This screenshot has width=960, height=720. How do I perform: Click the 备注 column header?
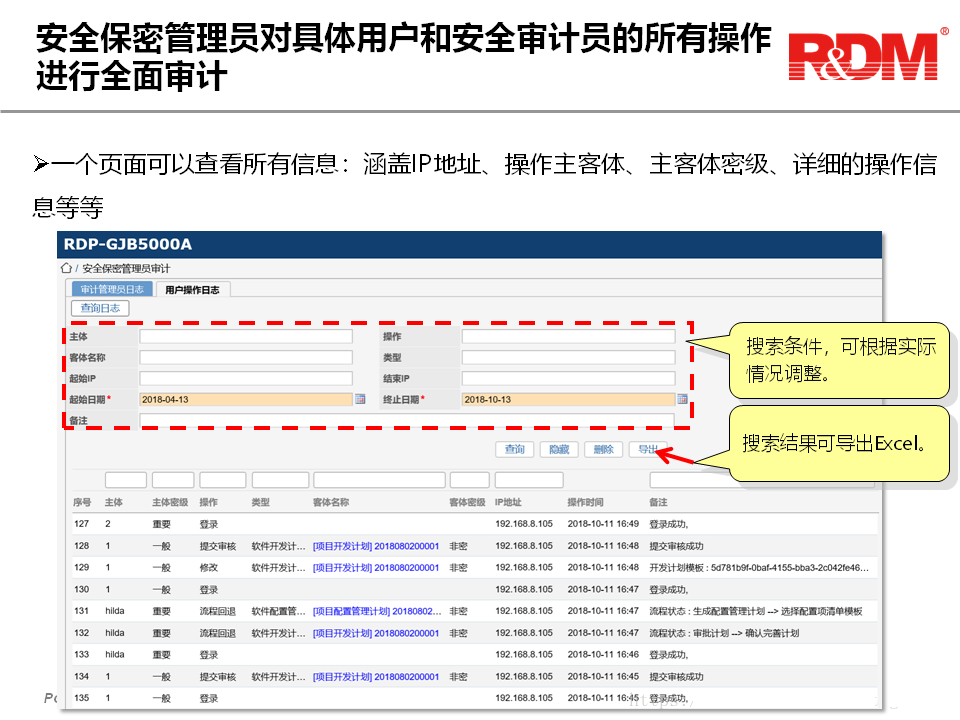[658, 502]
